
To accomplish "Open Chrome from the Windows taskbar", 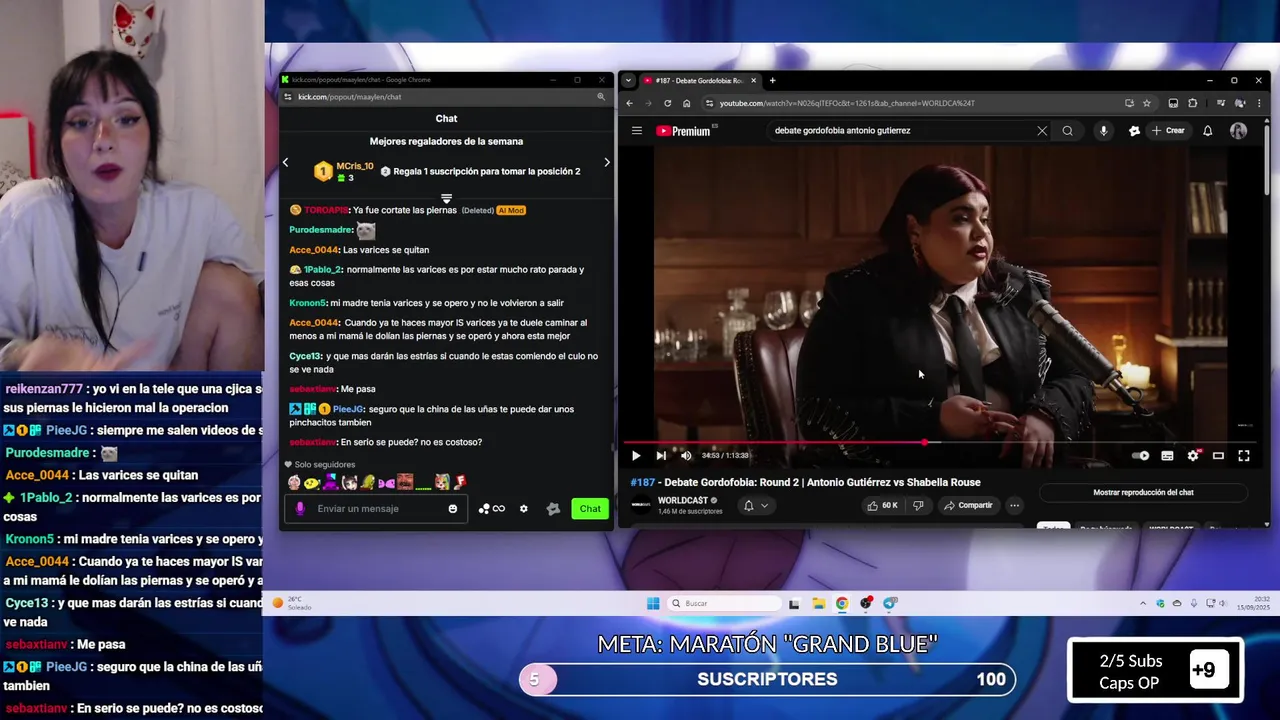I will (842, 603).
